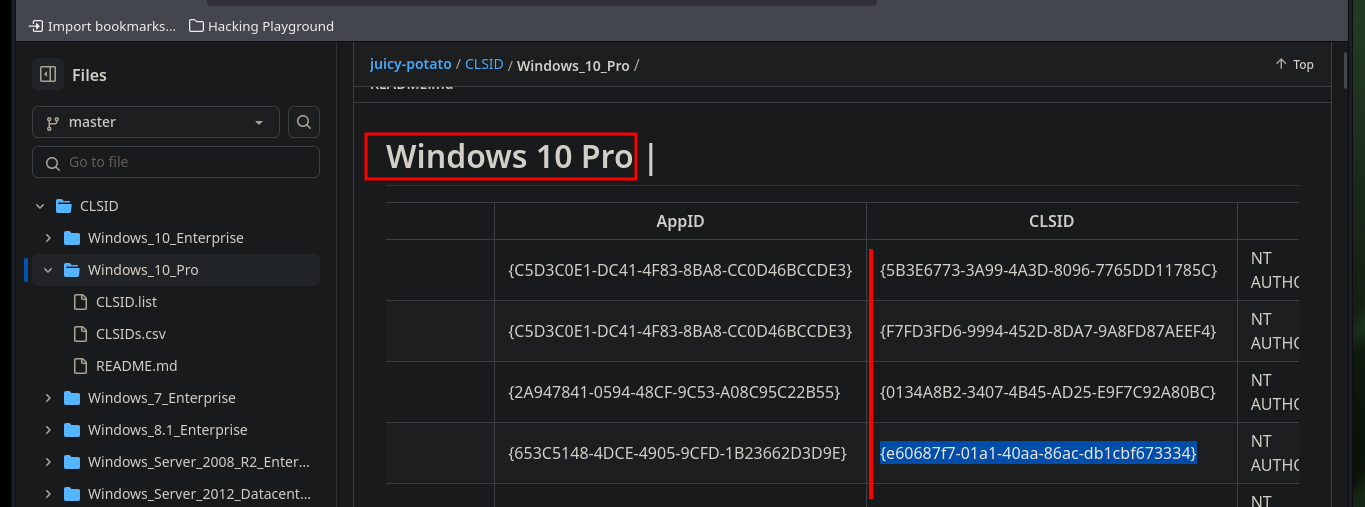Image resolution: width=1365 pixels, height=507 pixels.
Task: Click the Windows_Server_2012_Datacent... folder icon
Action: 72,494
